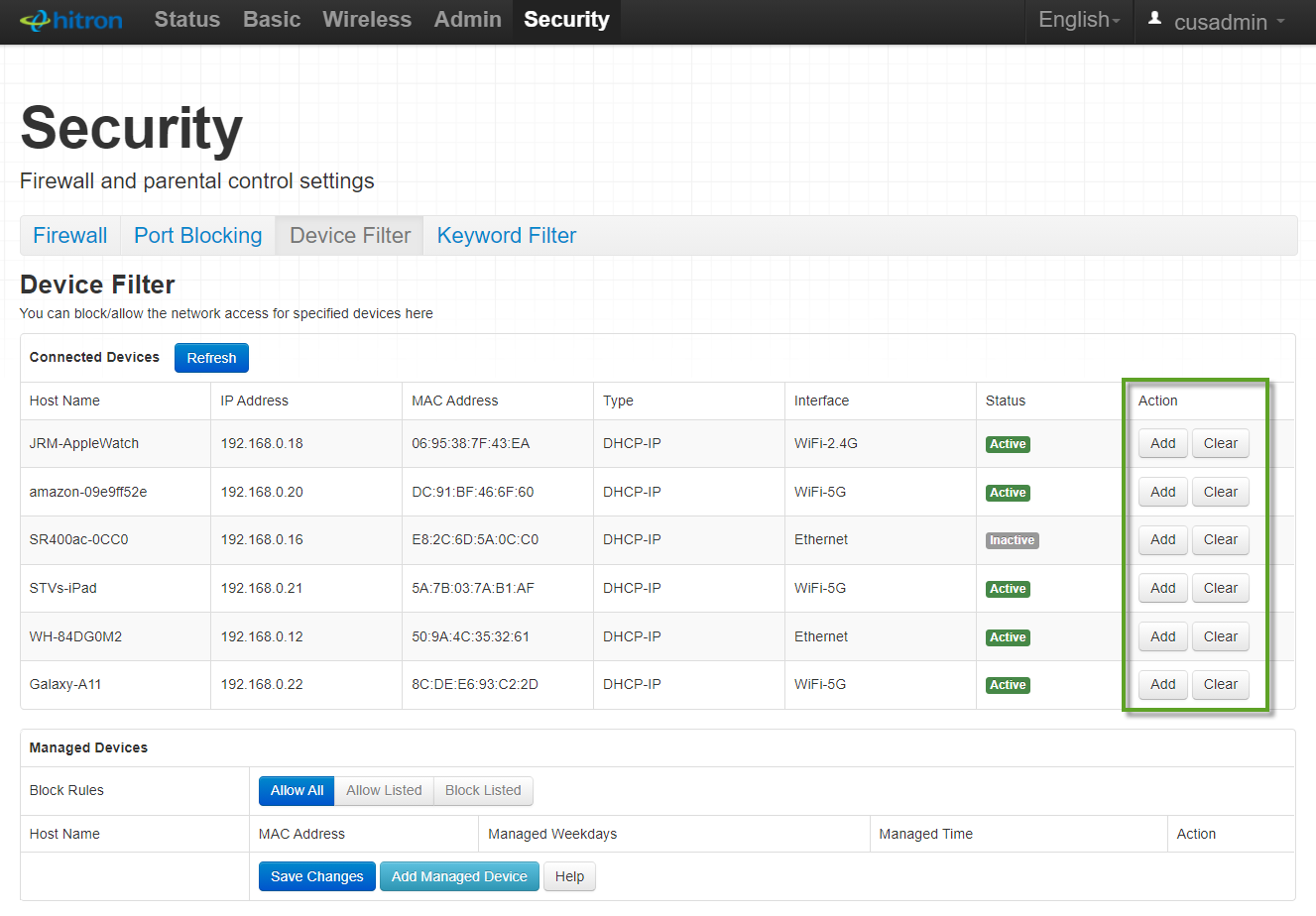
Task: Open the Basic menu
Action: 272,20
